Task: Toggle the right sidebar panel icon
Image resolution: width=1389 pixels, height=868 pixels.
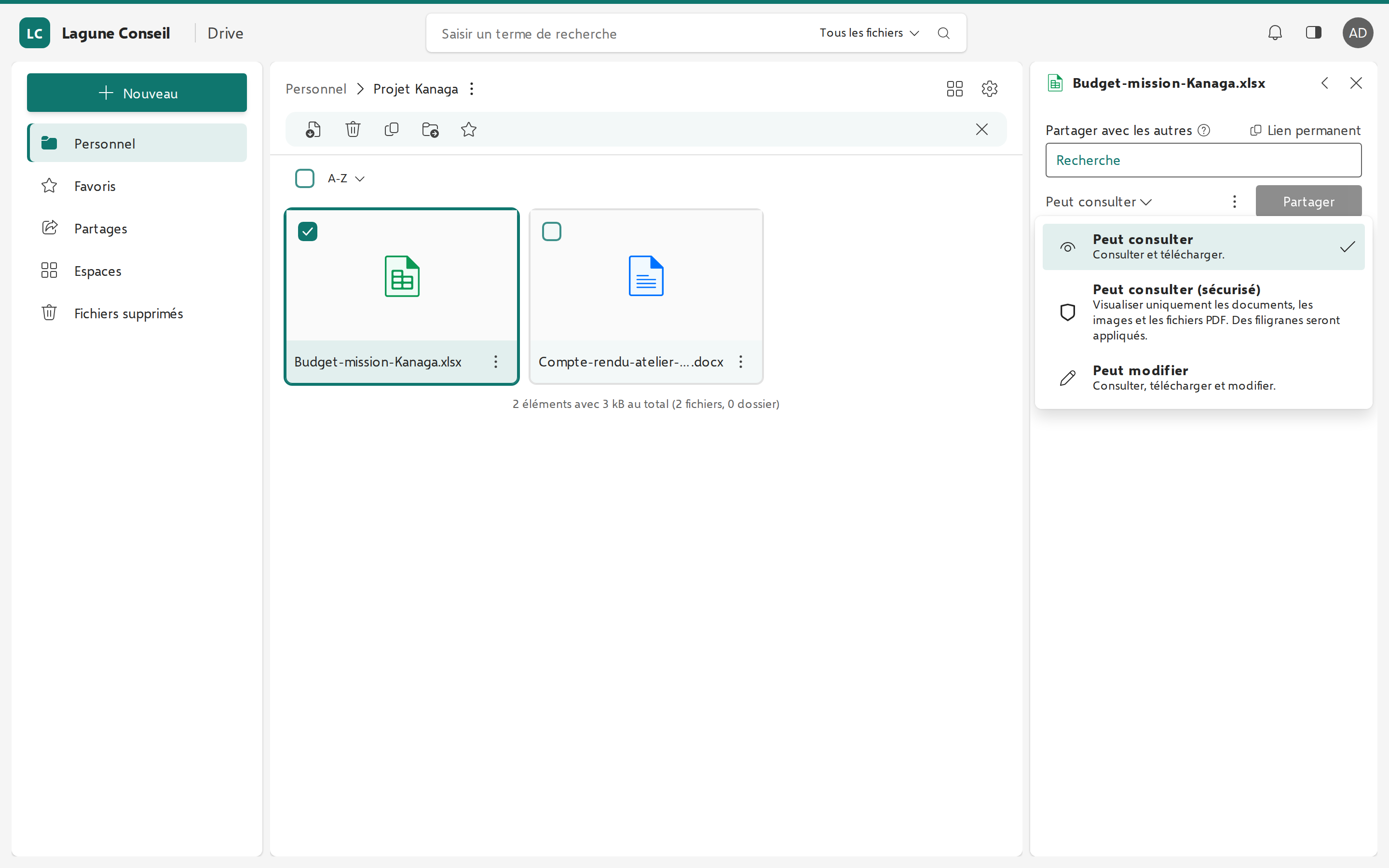Action: click(1313, 33)
